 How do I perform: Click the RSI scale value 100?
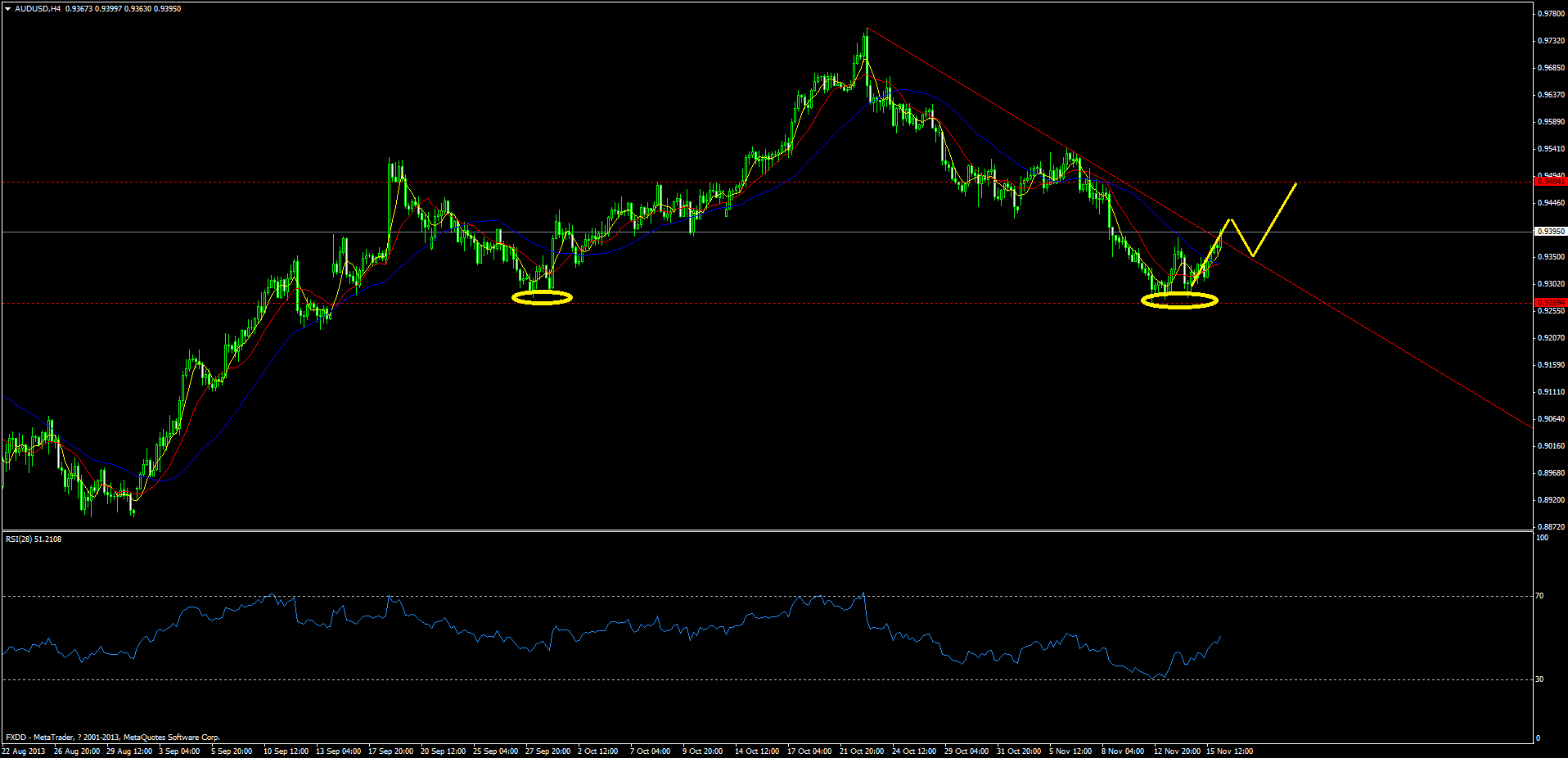tap(1543, 538)
